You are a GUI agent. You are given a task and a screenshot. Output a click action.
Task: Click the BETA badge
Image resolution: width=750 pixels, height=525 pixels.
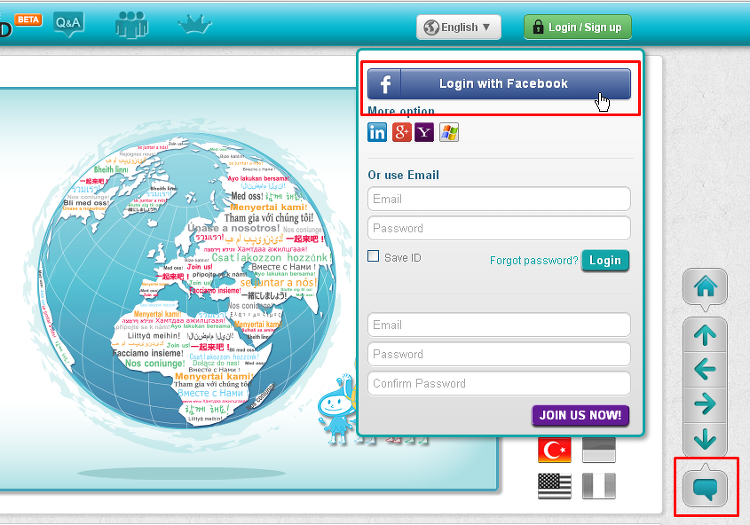click(28, 20)
